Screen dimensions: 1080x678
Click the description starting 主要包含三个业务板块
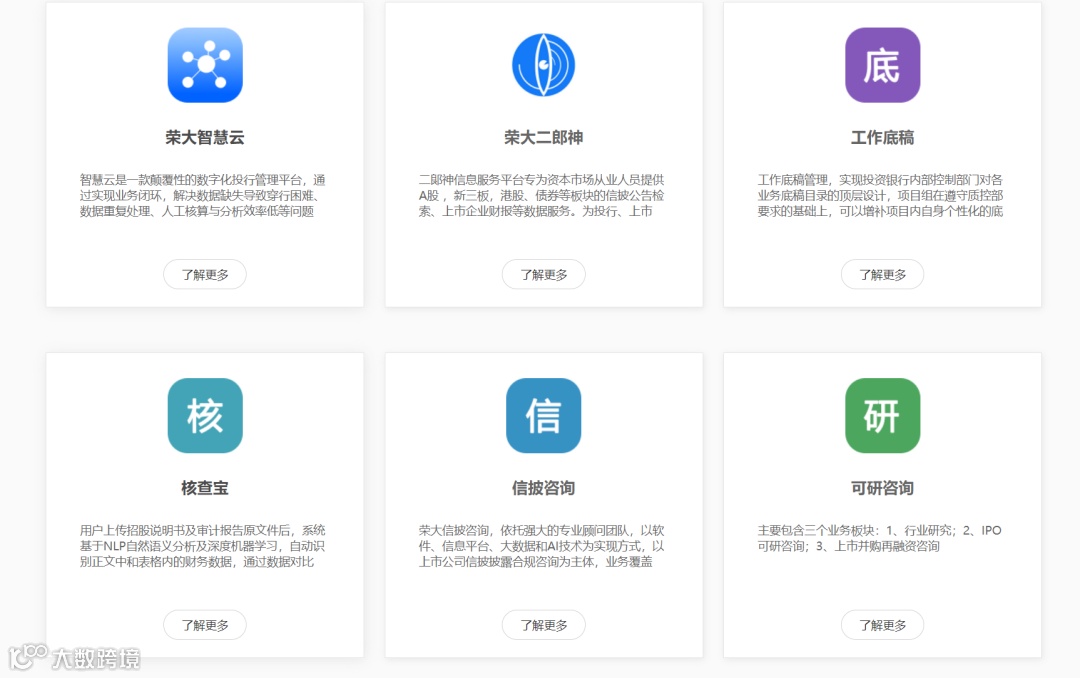tap(880, 538)
